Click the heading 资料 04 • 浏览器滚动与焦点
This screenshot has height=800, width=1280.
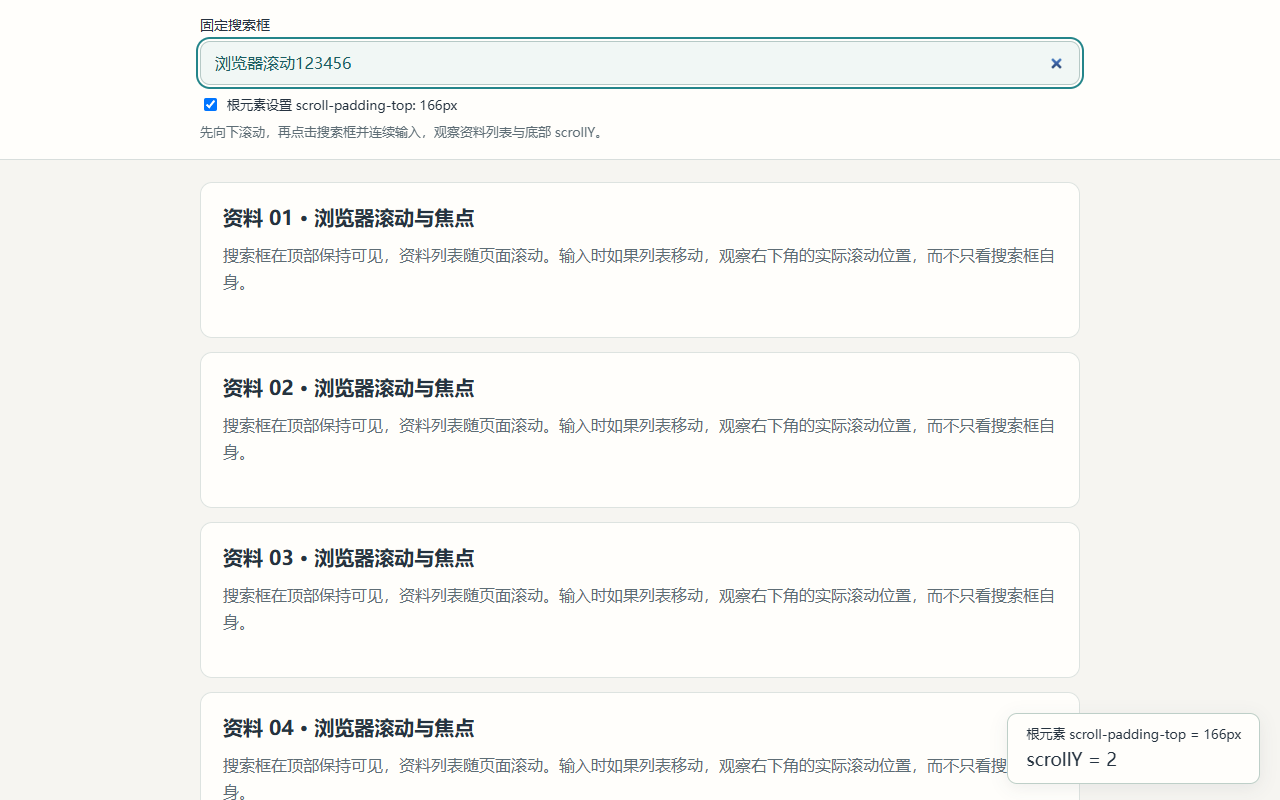coord(348,728)
